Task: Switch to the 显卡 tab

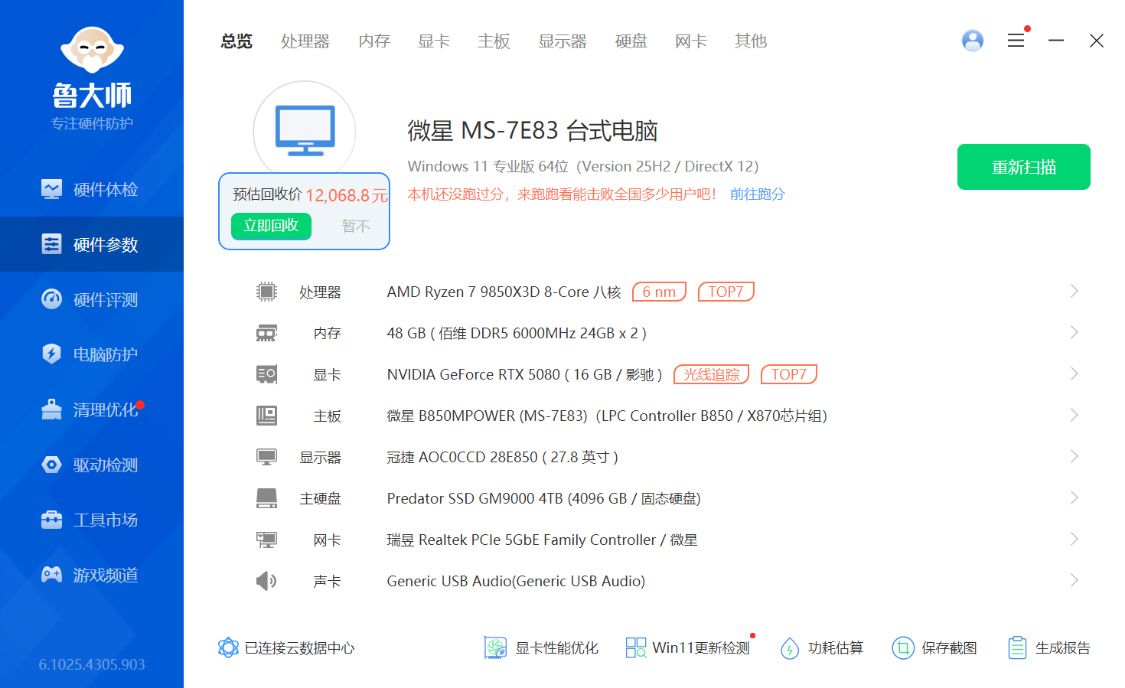Action: (434, 41)
